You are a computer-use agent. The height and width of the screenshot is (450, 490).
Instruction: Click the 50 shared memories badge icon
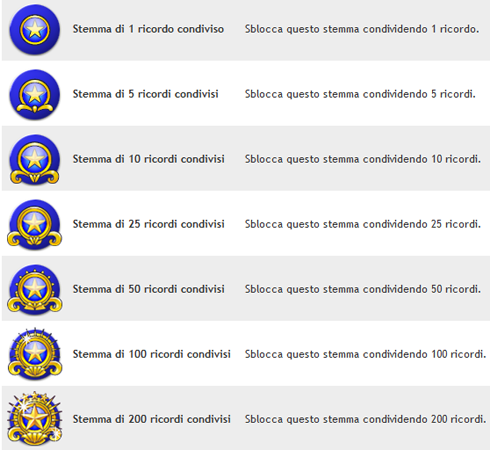click(x=35, y=290)
